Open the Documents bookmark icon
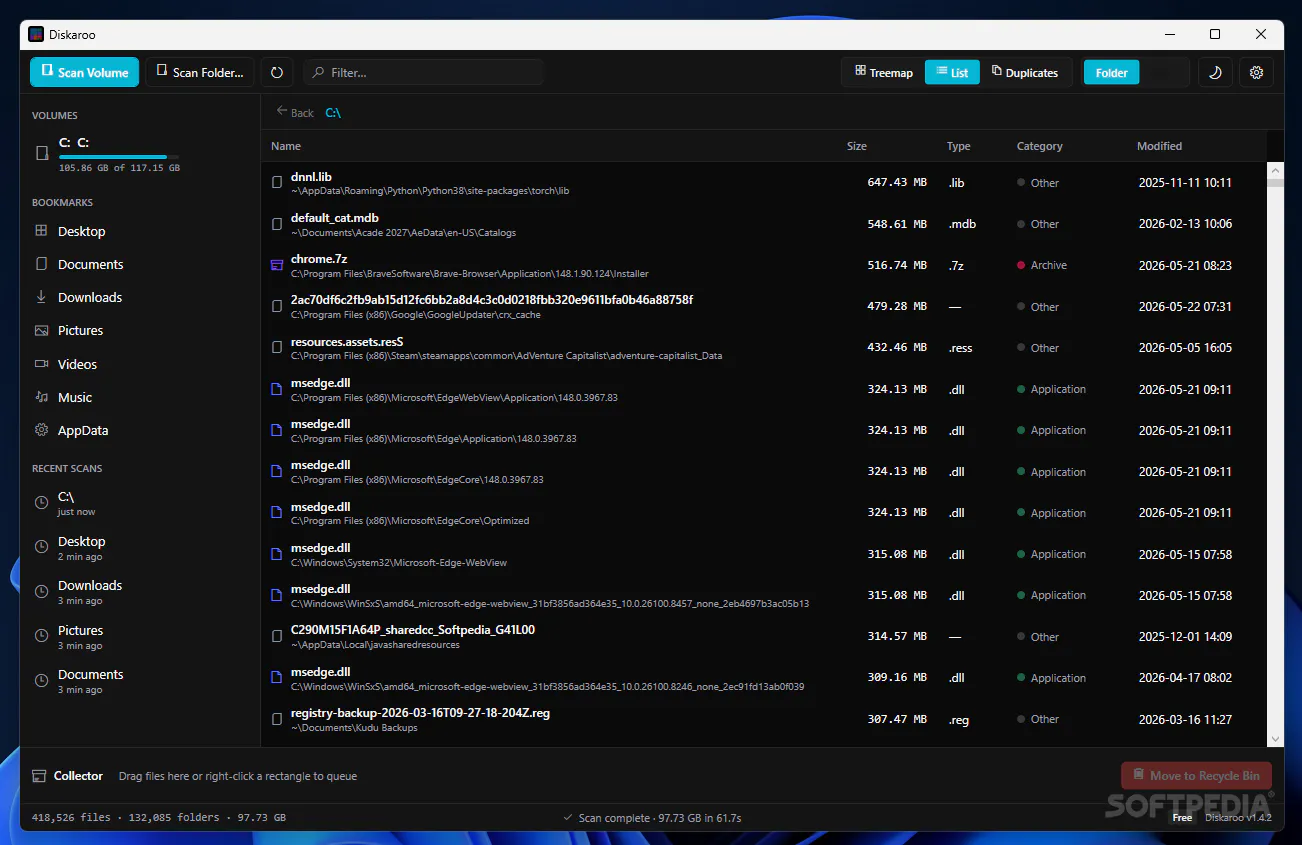This screenshot has height=845, width=1302. (x=41, y=264)
